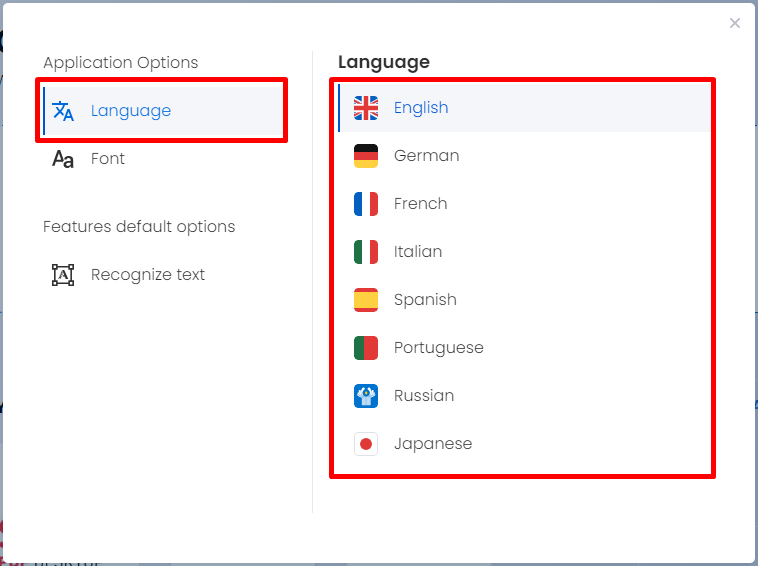Image resolution: width=758 pixels, height=566 pixels.
Task: Click the German flag icon
Action: [x=366, y=156]
